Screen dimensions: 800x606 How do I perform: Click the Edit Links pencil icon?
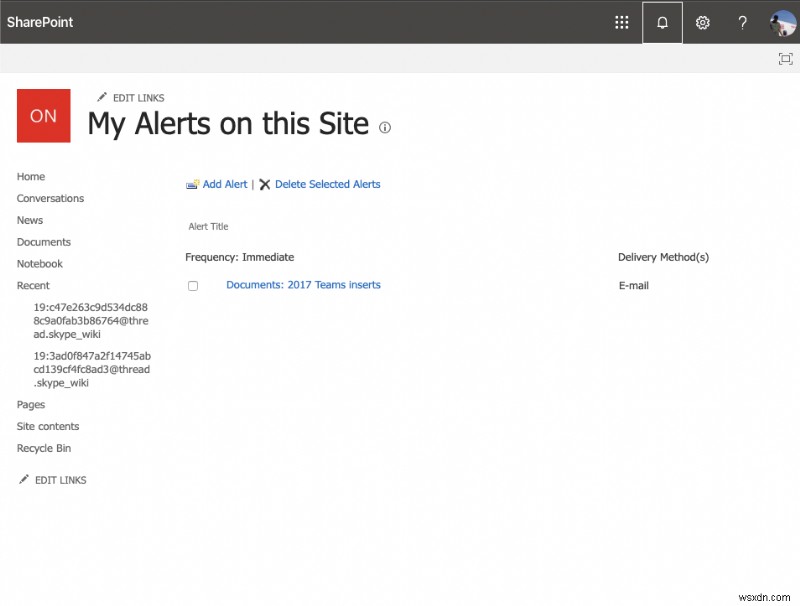[x=101, y=96]
